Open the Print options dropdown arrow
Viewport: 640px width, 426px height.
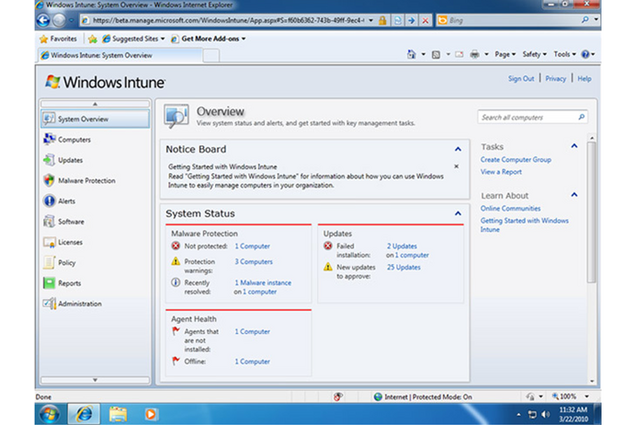click(487, 54)
